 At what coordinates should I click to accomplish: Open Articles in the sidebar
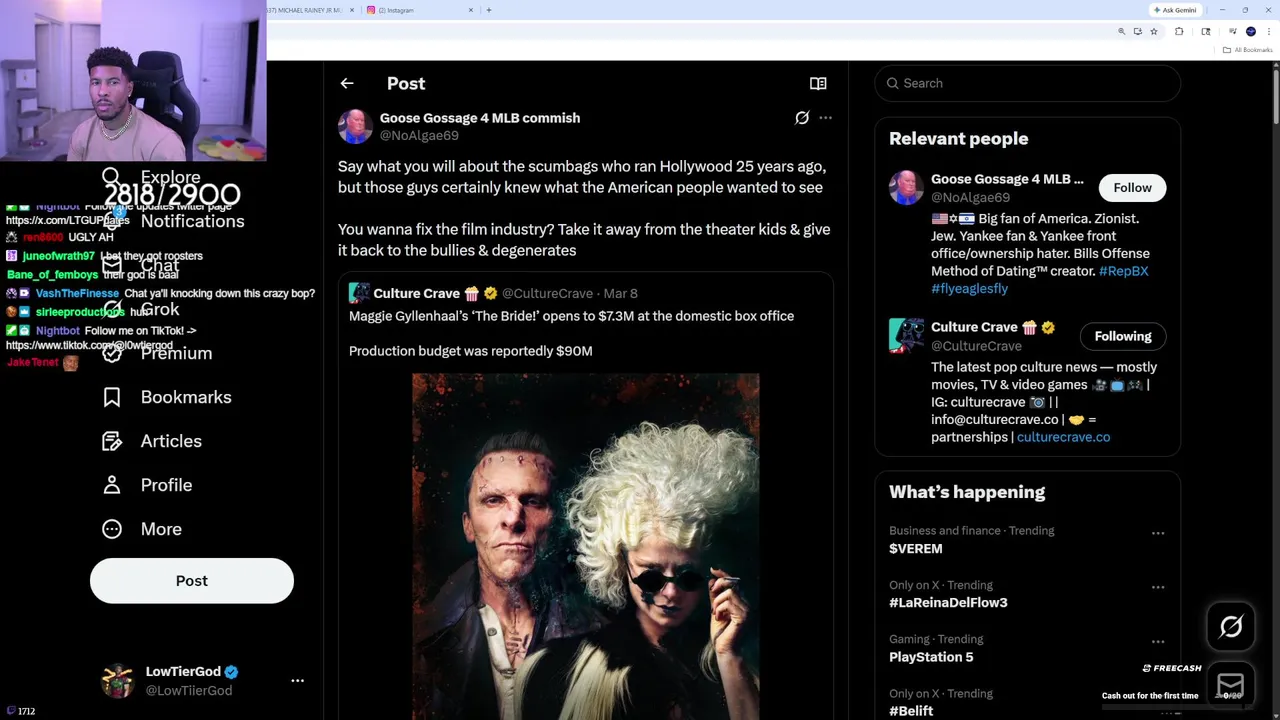coord(152,441)
